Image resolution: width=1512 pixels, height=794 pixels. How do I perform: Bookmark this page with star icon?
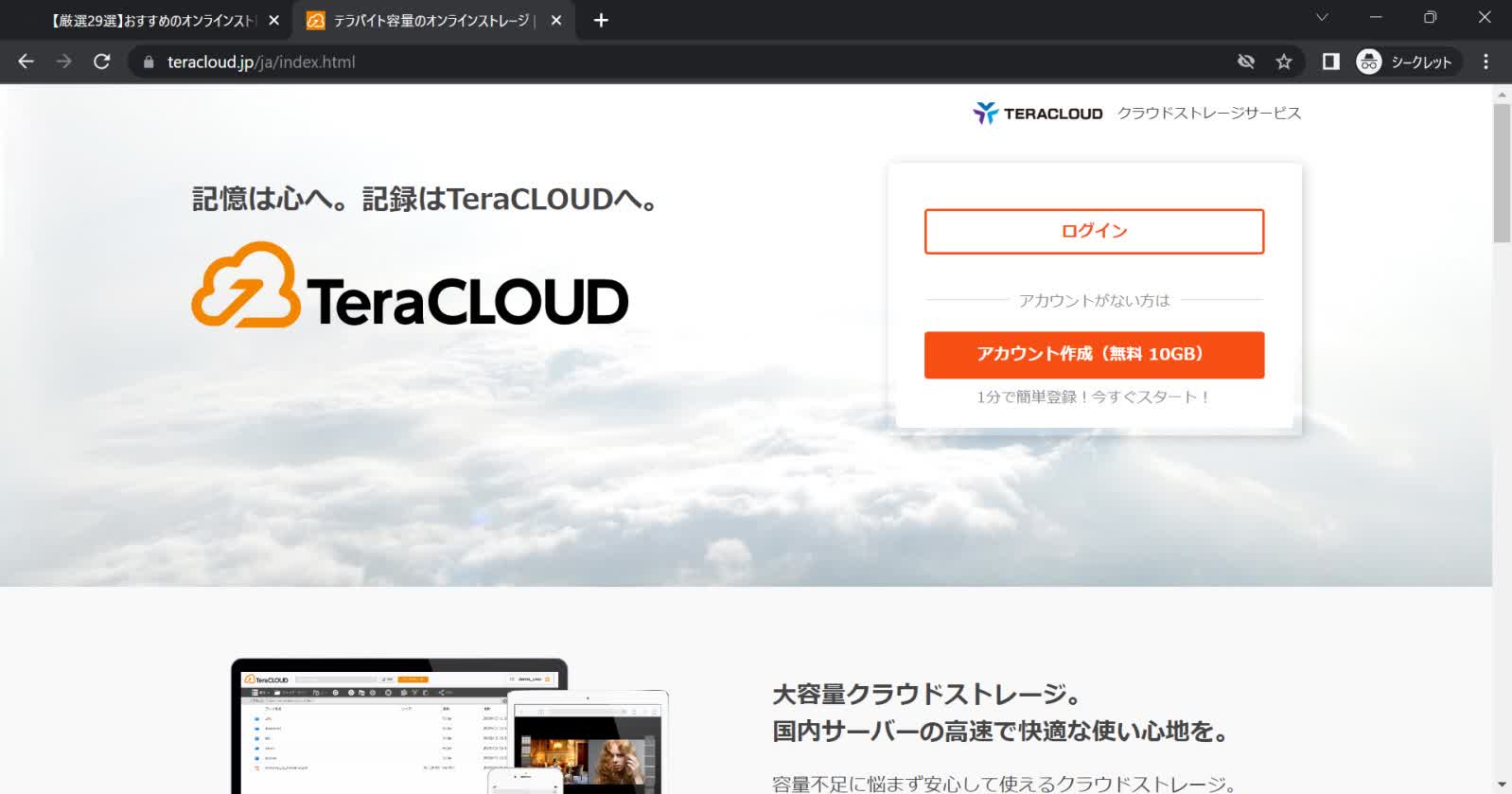tap(1284, 62)
